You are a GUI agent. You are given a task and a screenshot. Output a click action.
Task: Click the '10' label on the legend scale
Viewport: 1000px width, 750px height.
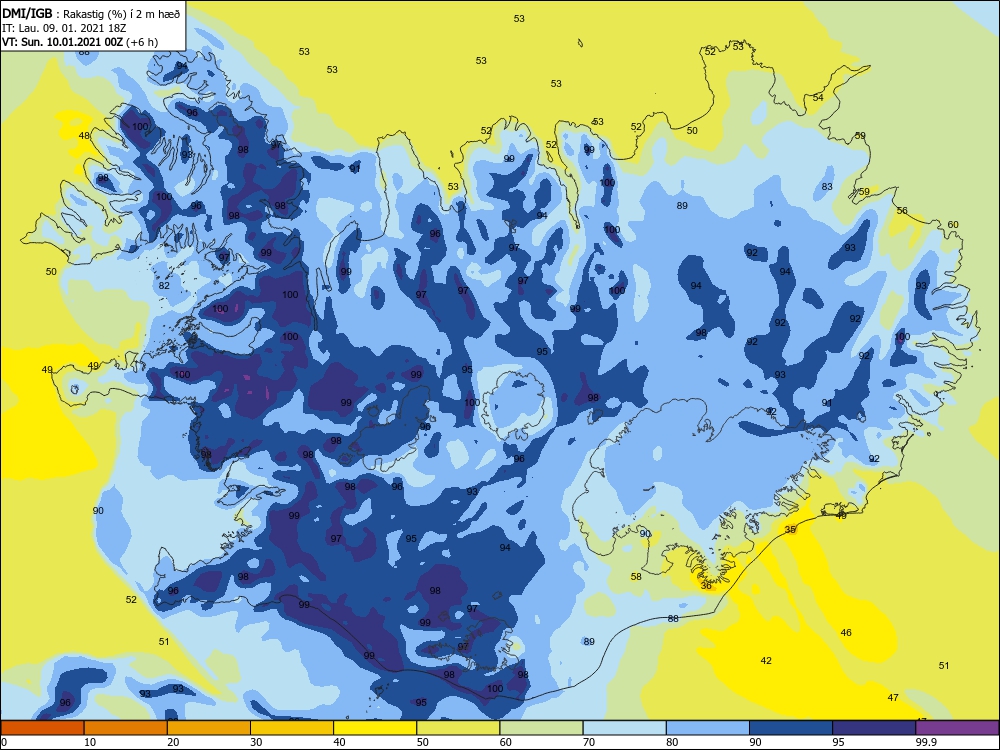[90, 742]
